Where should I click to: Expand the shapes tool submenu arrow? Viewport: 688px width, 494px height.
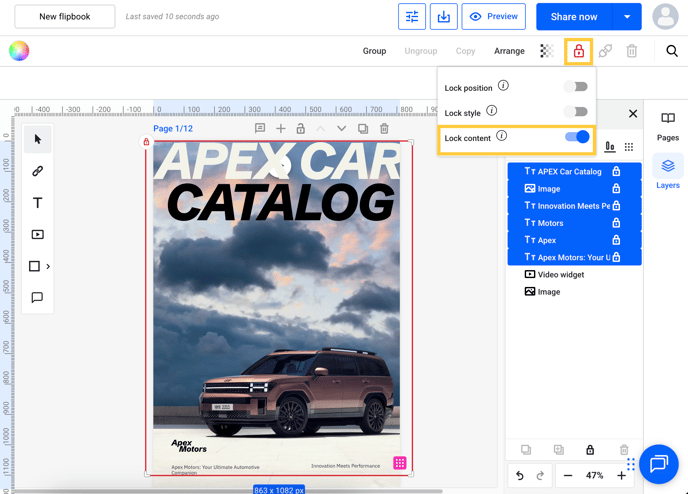coord(48,267)
